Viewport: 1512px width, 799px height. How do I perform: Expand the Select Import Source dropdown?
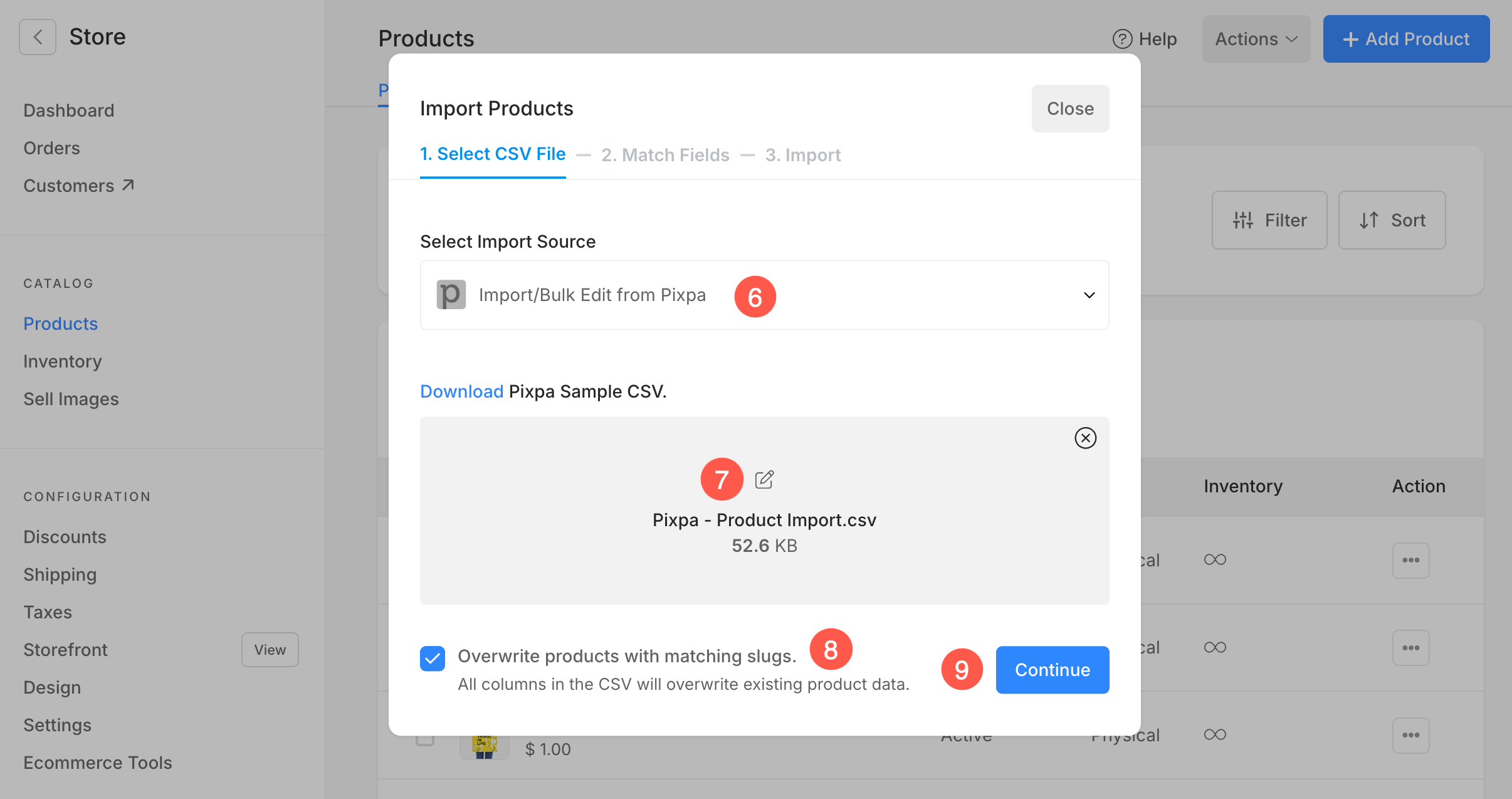(764, 295)
